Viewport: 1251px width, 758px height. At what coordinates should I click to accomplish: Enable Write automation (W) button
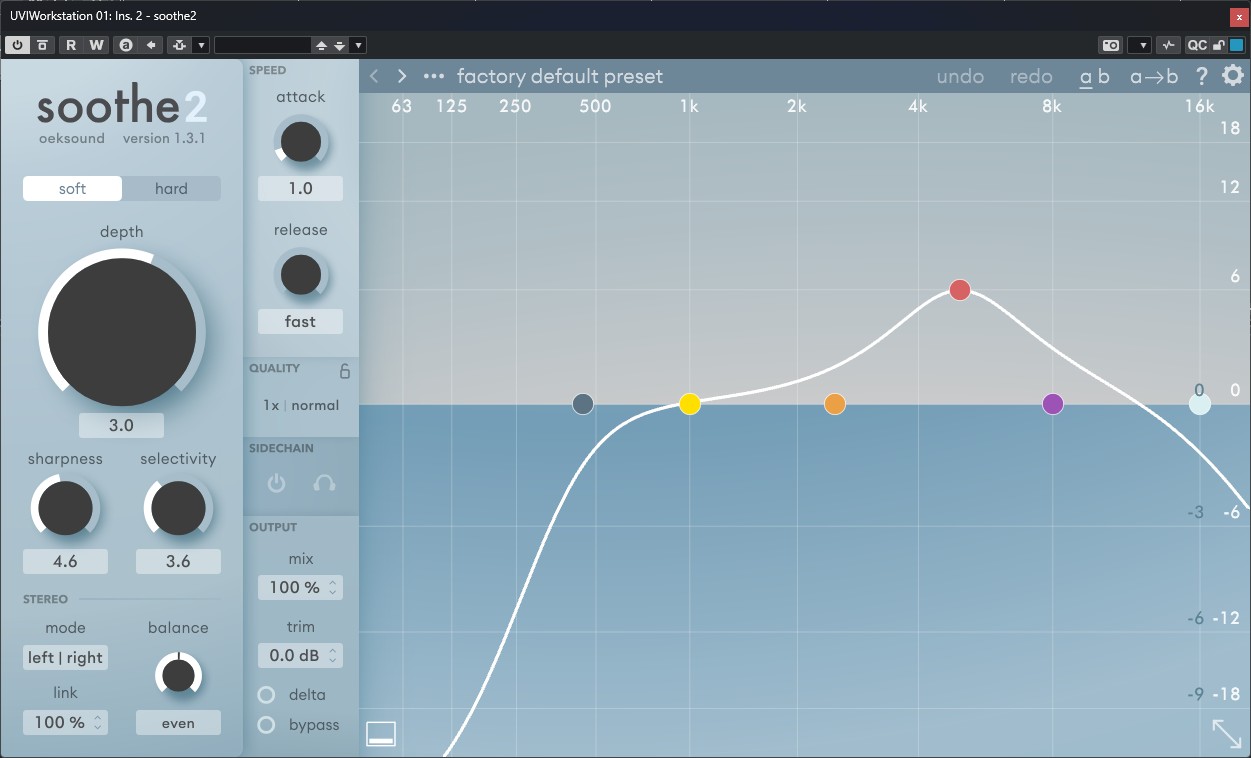click(x=96, y=45)
